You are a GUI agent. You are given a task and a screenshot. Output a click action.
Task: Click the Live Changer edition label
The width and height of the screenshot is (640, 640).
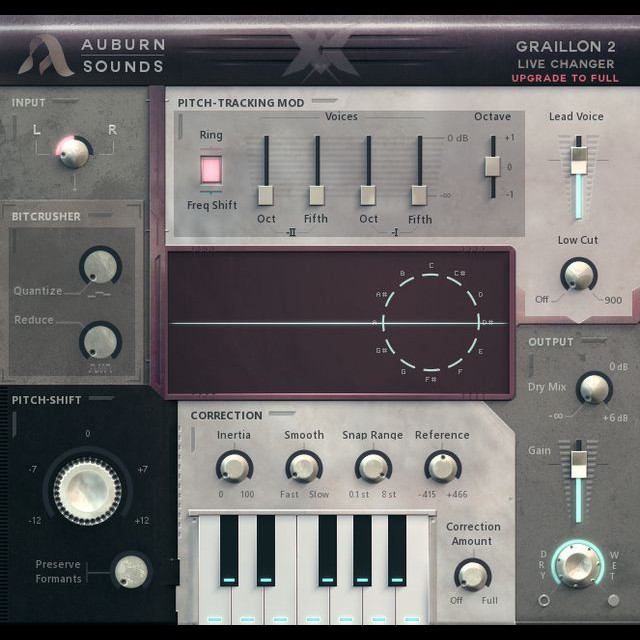click(x=566, y=64)
